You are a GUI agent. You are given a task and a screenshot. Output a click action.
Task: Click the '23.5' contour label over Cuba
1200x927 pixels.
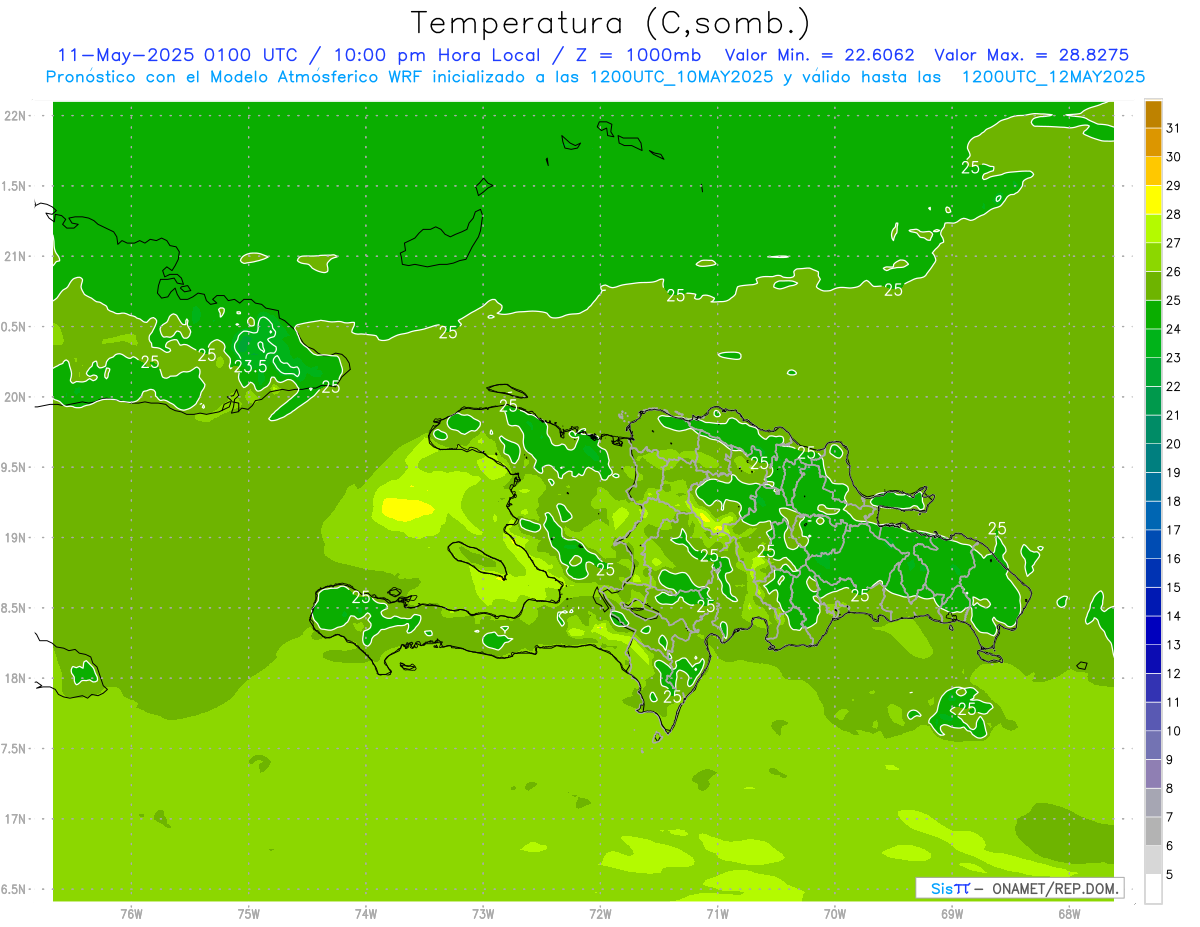pos(251,366)
